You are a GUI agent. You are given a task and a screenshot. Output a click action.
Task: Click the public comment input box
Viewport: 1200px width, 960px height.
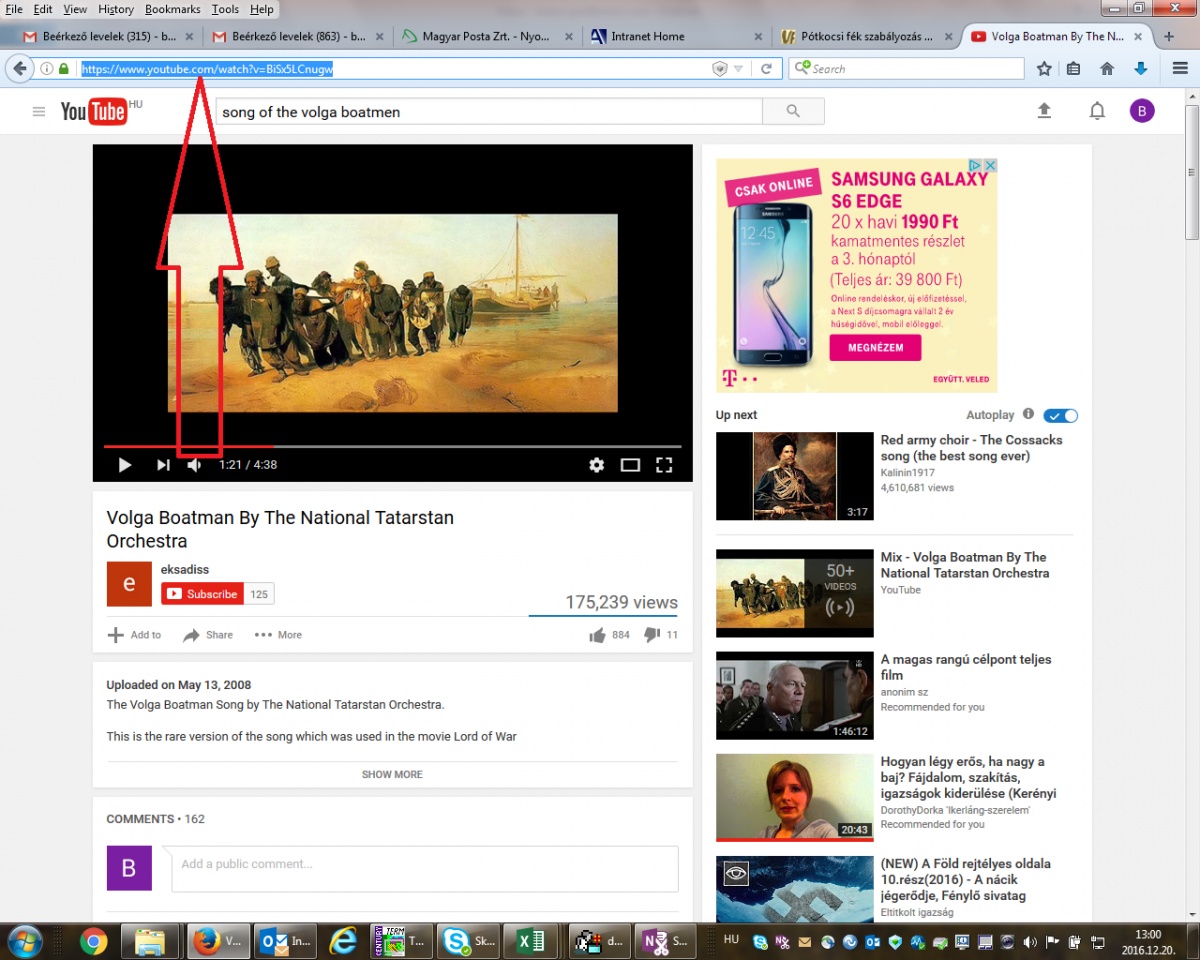pyautogui.click(x=424, y=865)
